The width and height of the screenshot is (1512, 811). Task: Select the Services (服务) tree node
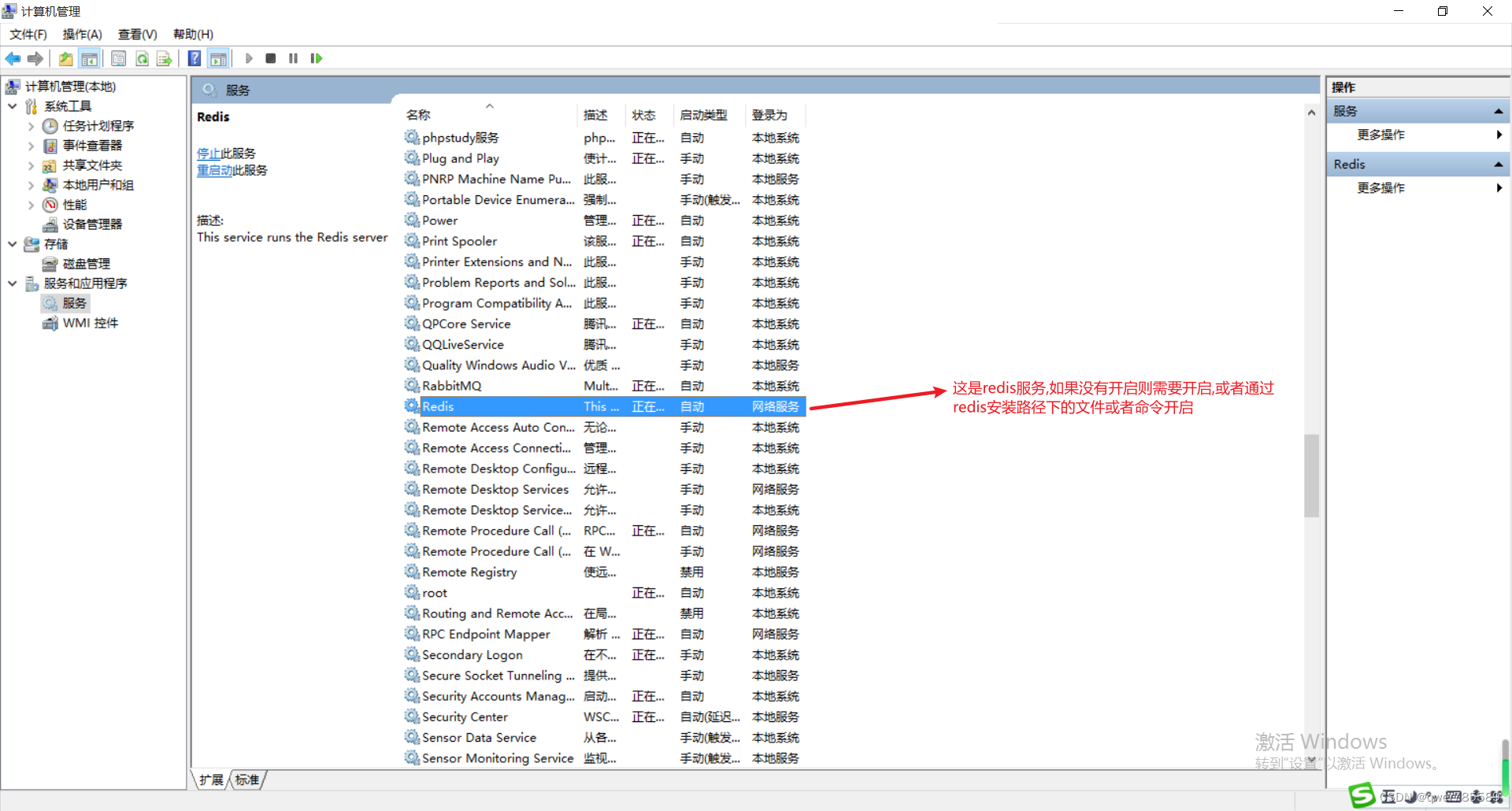point(74,303)
